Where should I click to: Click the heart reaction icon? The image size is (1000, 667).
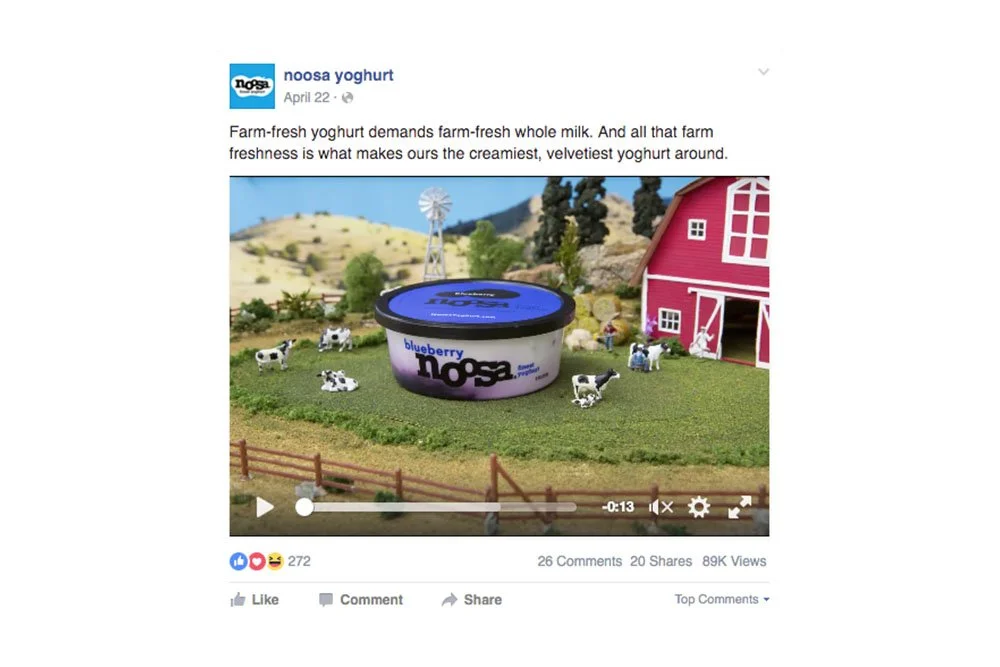[256, 561]
